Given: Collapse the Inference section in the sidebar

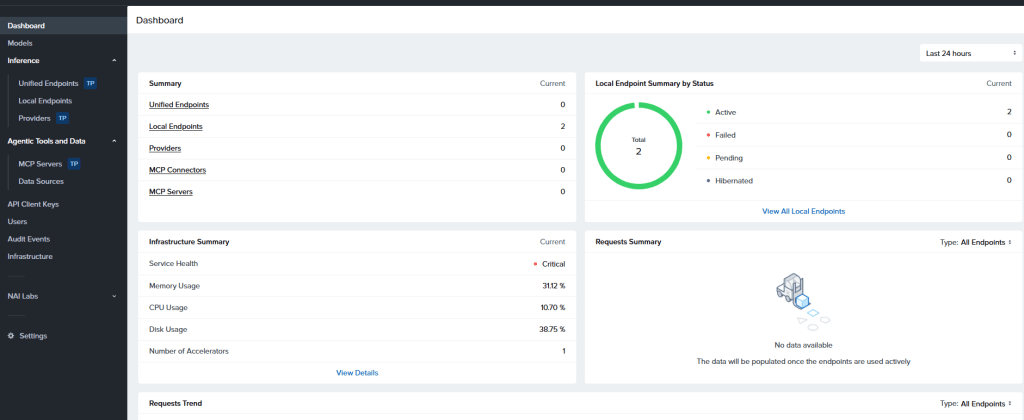Looking at the screenshot, I should click(114, 61).
